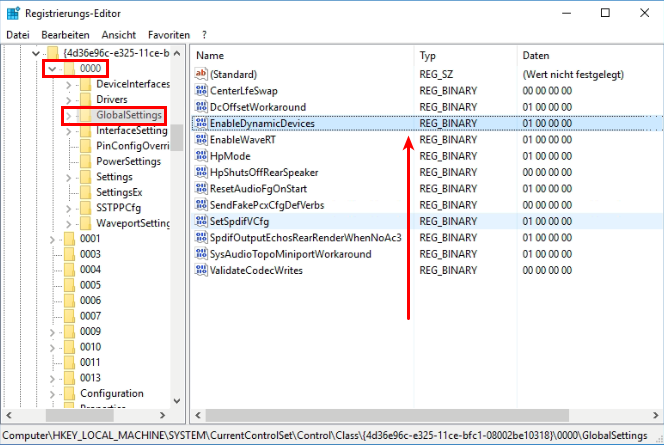
Task: Click the Registry Editor app icon in title bar
Action: pyautogui.click(x=13, y=14)
